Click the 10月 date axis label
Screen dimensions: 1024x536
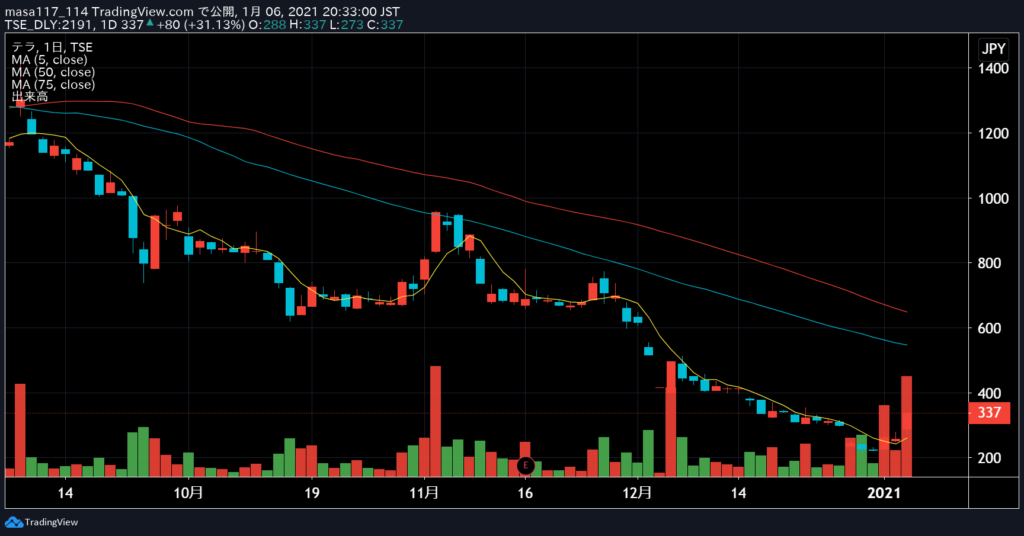(188, 493)
